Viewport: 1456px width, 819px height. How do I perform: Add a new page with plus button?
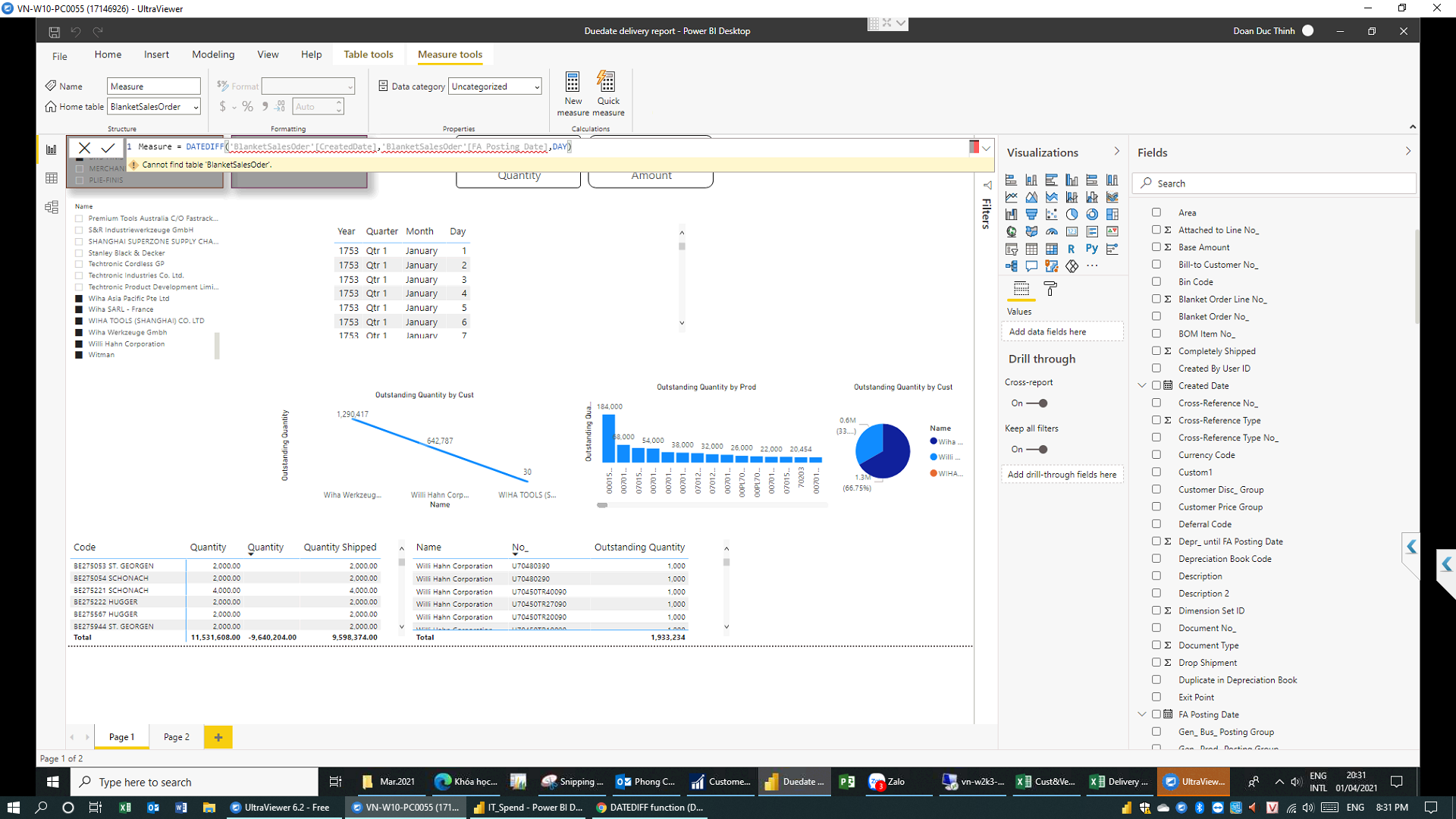218,737
